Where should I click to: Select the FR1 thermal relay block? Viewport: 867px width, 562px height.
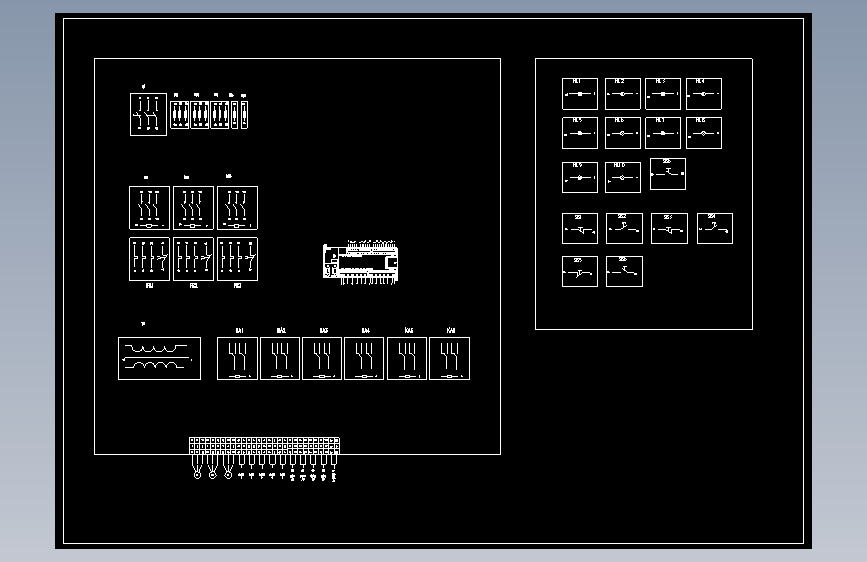[149, 259]
